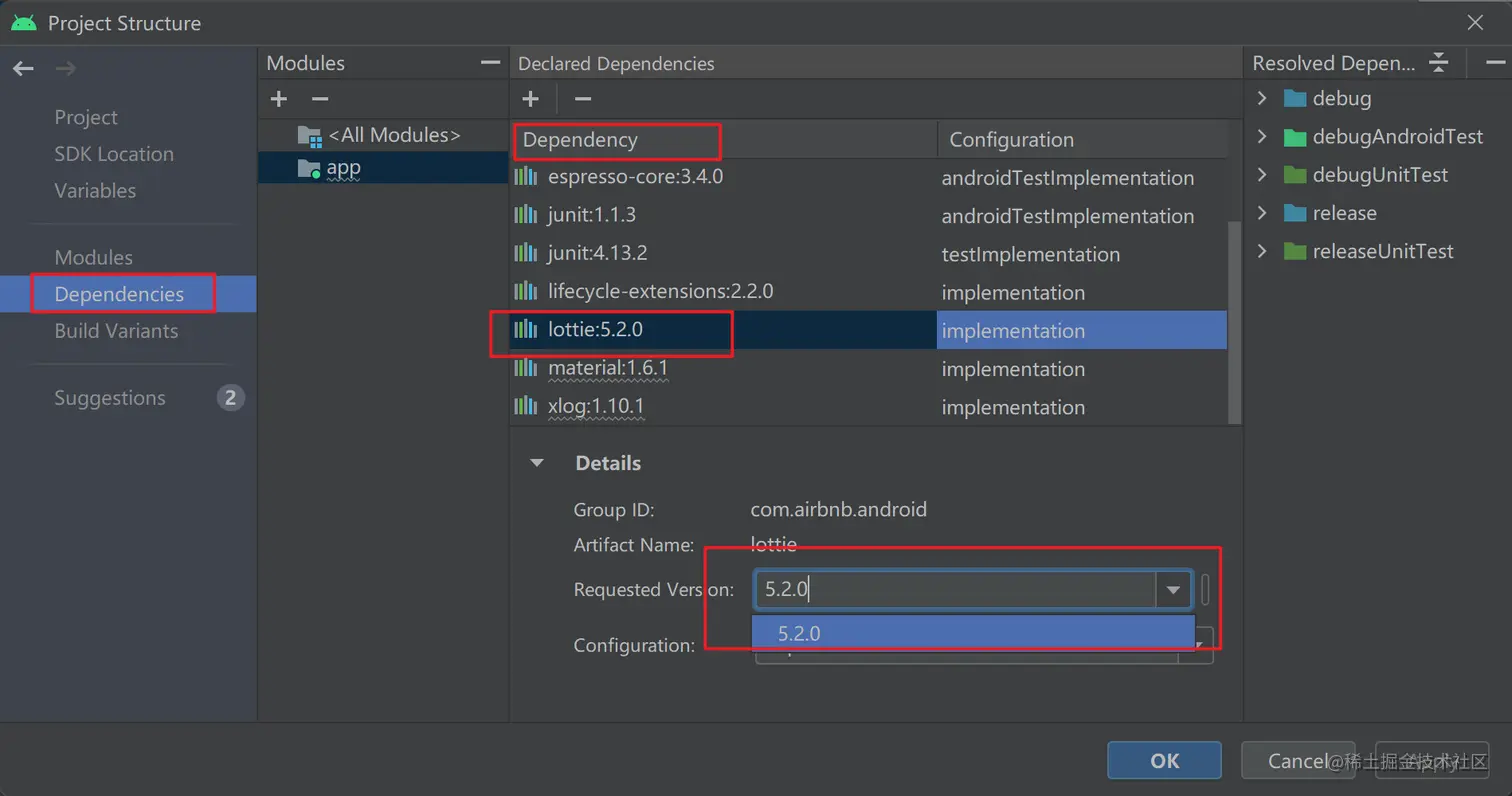Expand the debugAndroidTest node

click(x=1262, y=136)
